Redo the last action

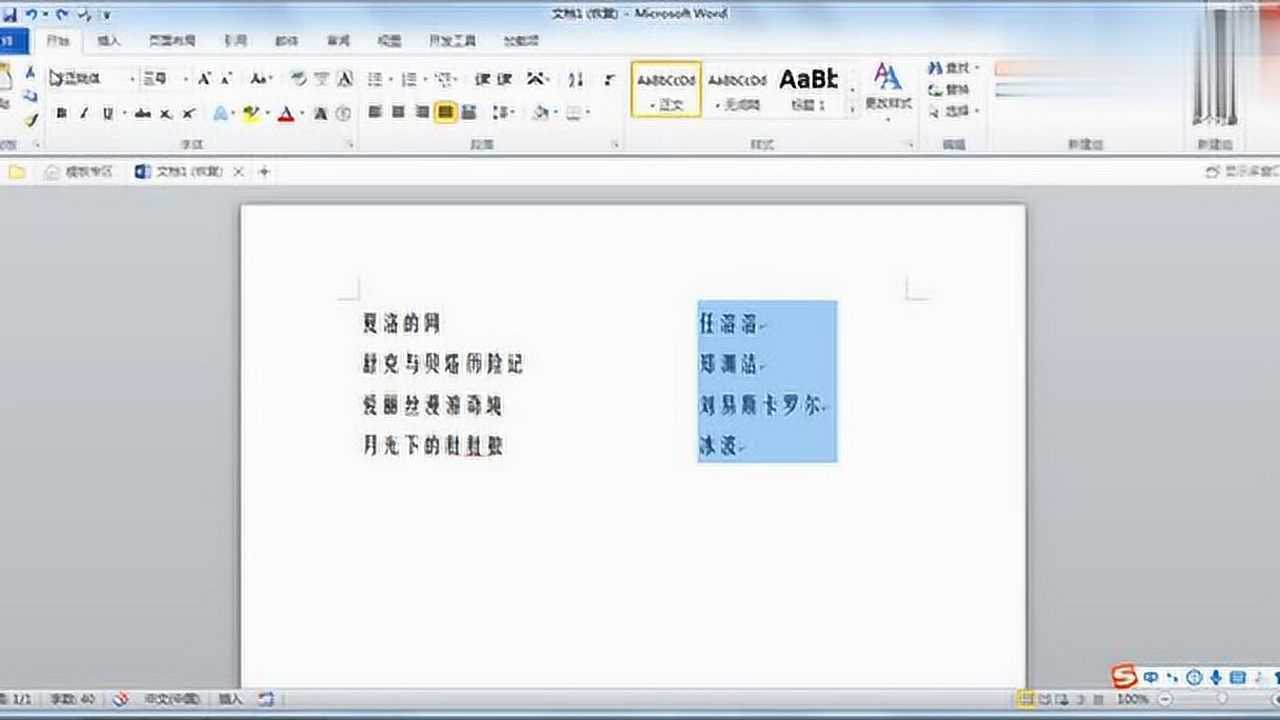click(62, 15)
